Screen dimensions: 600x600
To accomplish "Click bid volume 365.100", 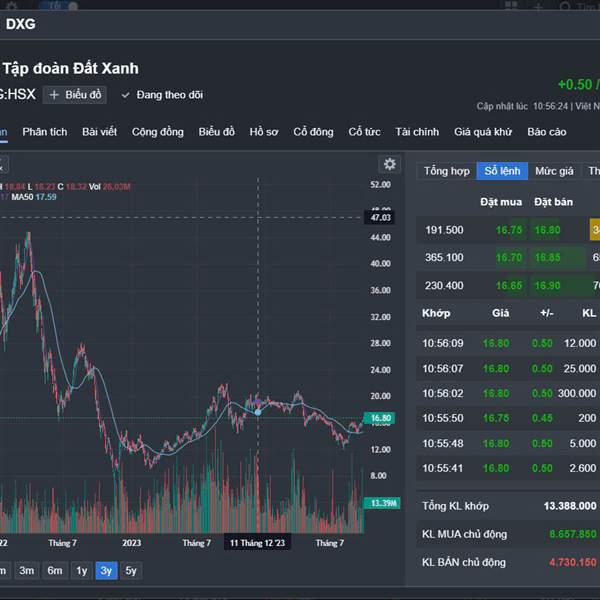I will (444, 258).
